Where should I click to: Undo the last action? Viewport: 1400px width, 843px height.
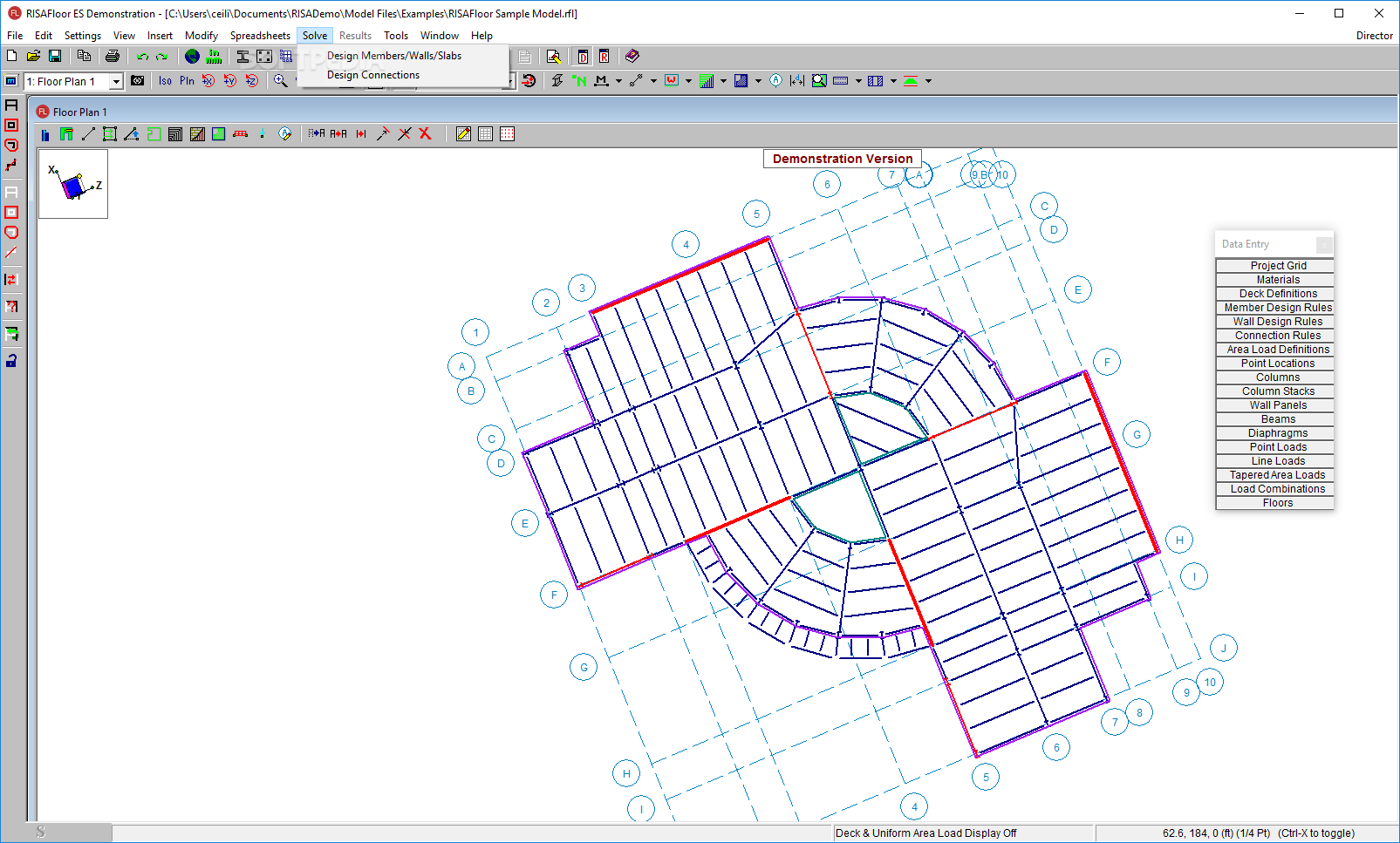(x=142, y=57)
